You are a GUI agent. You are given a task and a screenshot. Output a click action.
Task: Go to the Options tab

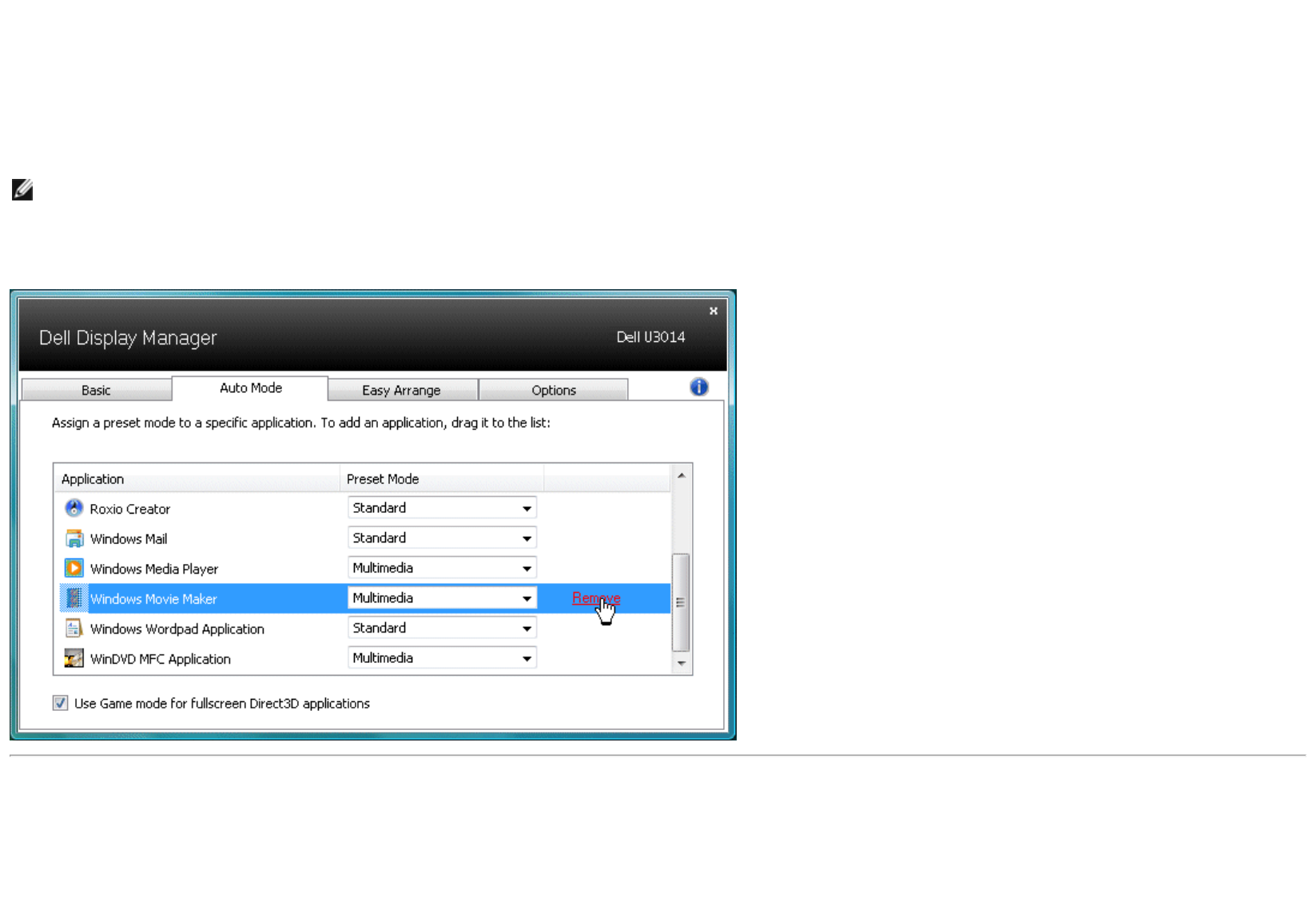pos(553,390)
